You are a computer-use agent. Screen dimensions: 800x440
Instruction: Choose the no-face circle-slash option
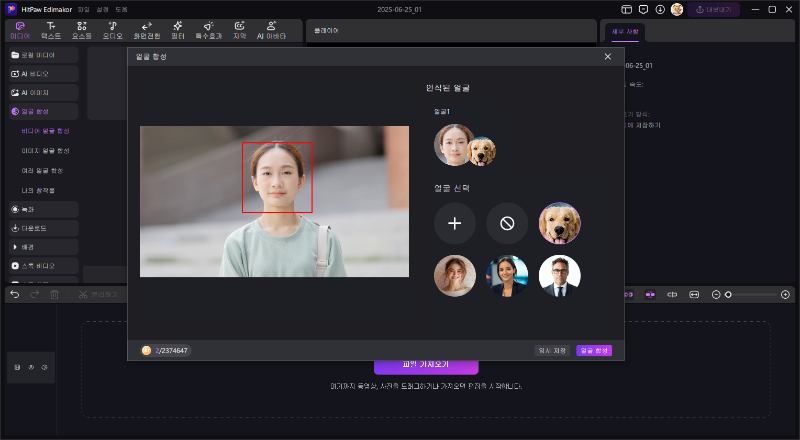pos(507,224)
